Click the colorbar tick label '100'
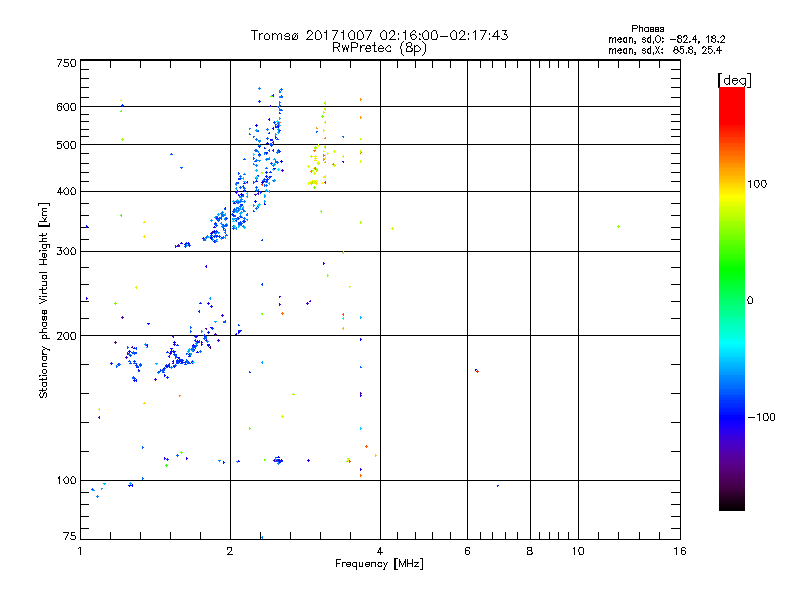This screenshot has height=600, width=800. [x=757, y=184]
